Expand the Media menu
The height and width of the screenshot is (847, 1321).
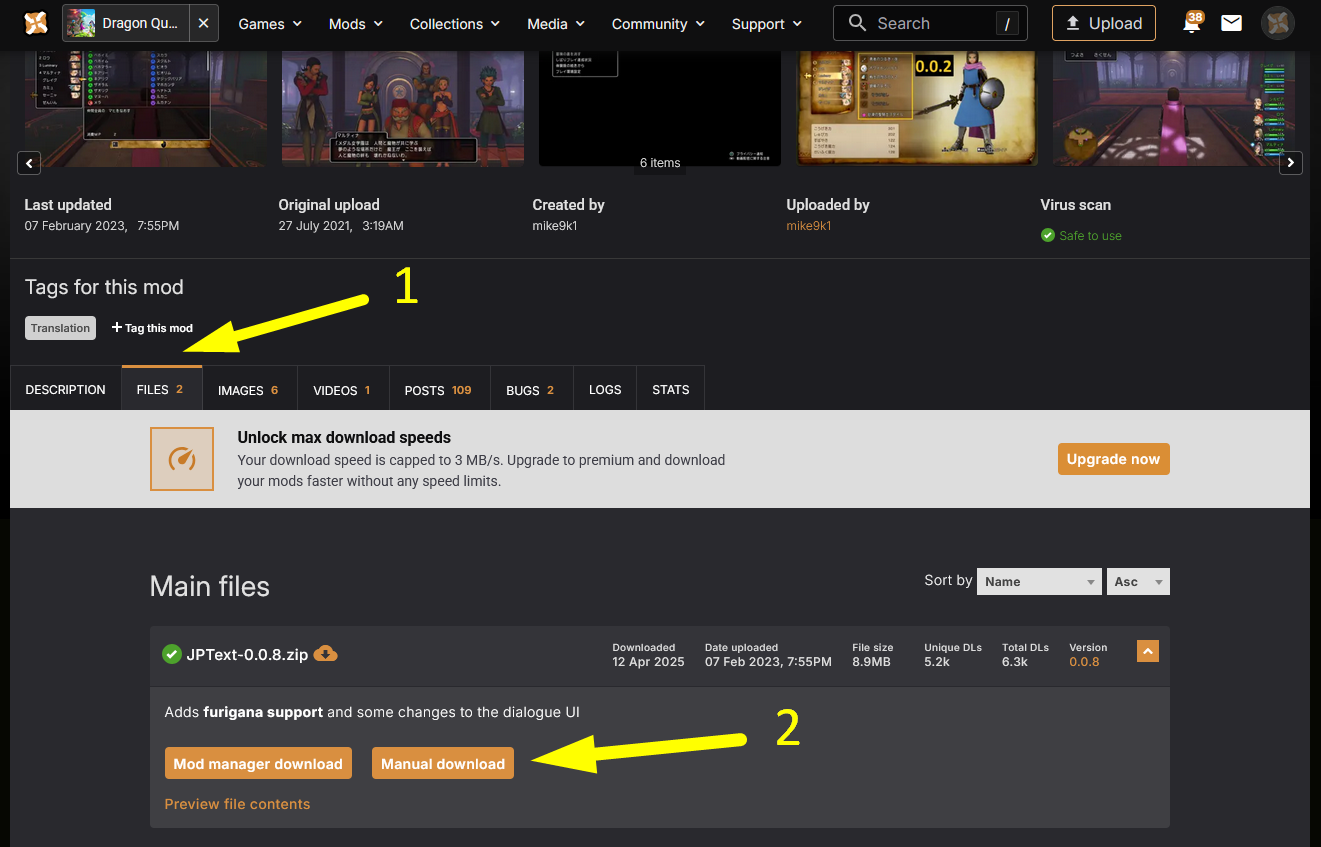[x=556, y=24]
